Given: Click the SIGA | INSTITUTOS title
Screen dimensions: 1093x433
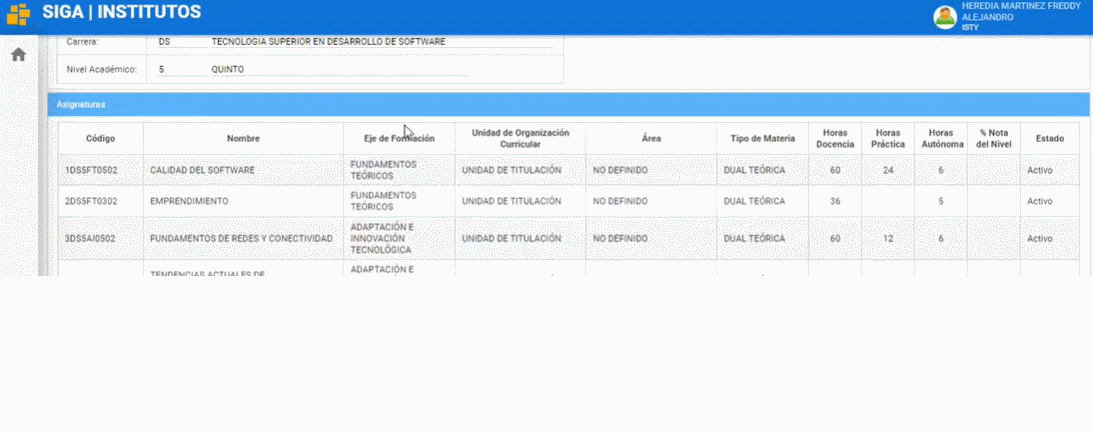Looking at the screenshot, I should 121,13.
